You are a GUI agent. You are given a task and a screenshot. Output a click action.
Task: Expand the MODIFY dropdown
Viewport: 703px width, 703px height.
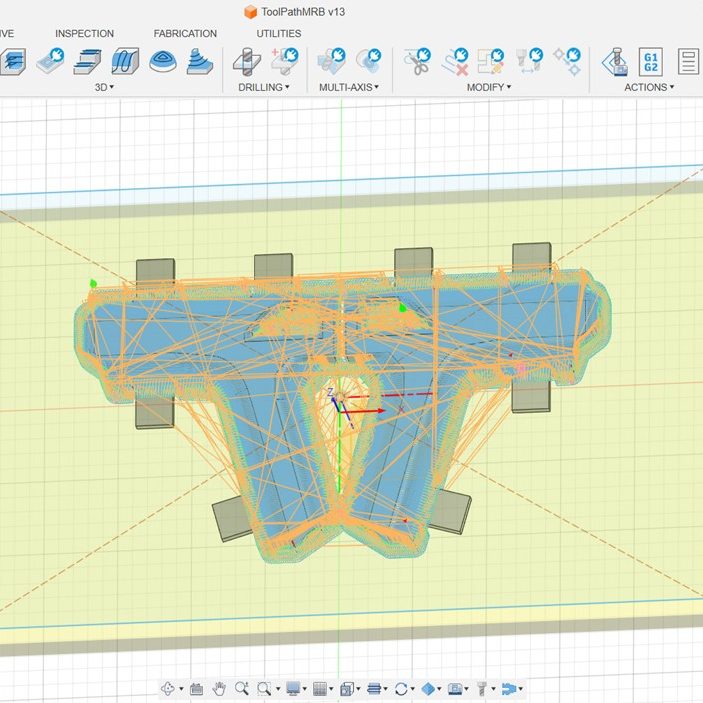(488, 87)
